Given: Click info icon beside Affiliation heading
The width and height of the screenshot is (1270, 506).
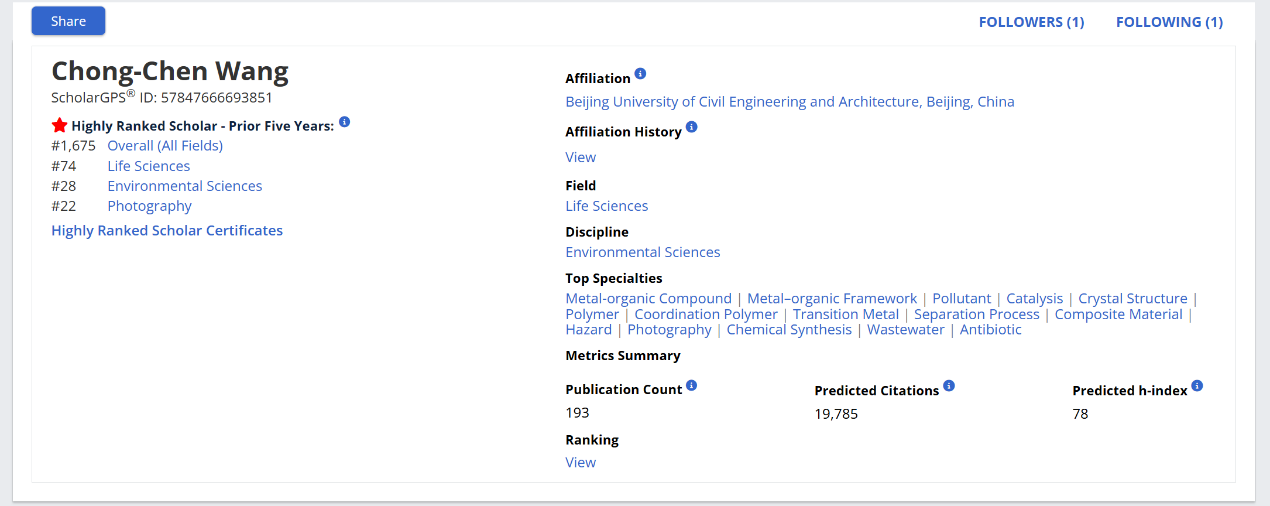Looking at the screenshot, I should point(641,74).
